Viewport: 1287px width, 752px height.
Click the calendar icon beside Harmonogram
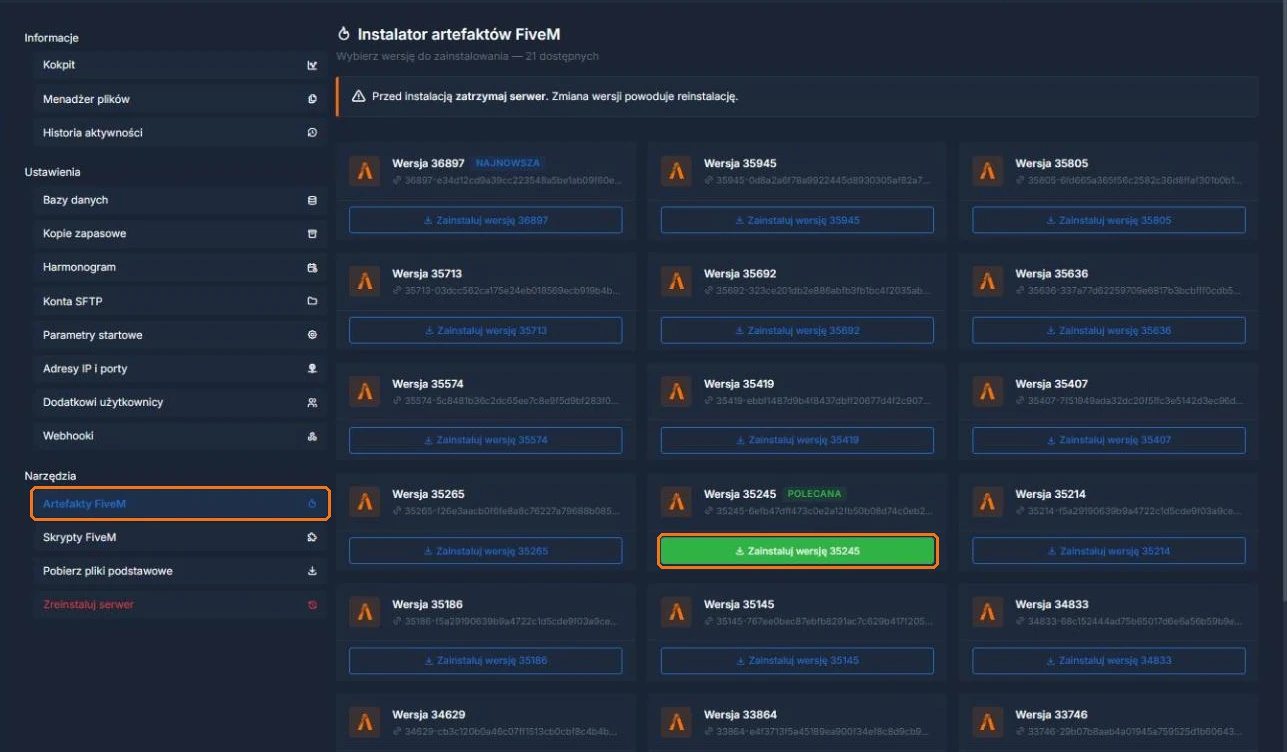point(312,268)
